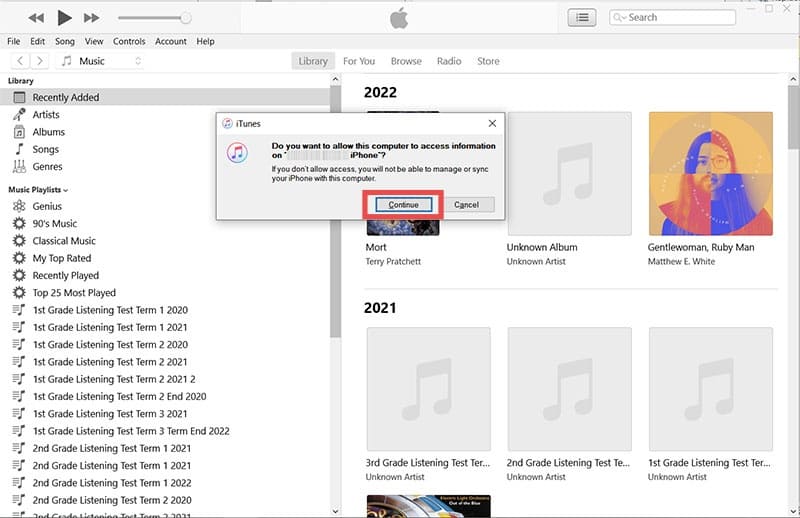Click into the Search field
The height and width of the screenshot is (518, 800).
pos(678,17)
